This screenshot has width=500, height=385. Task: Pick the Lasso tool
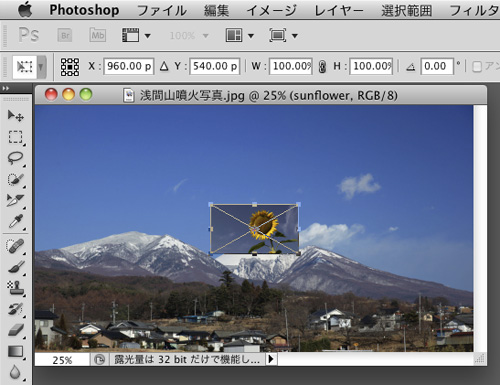click(15, 158)
